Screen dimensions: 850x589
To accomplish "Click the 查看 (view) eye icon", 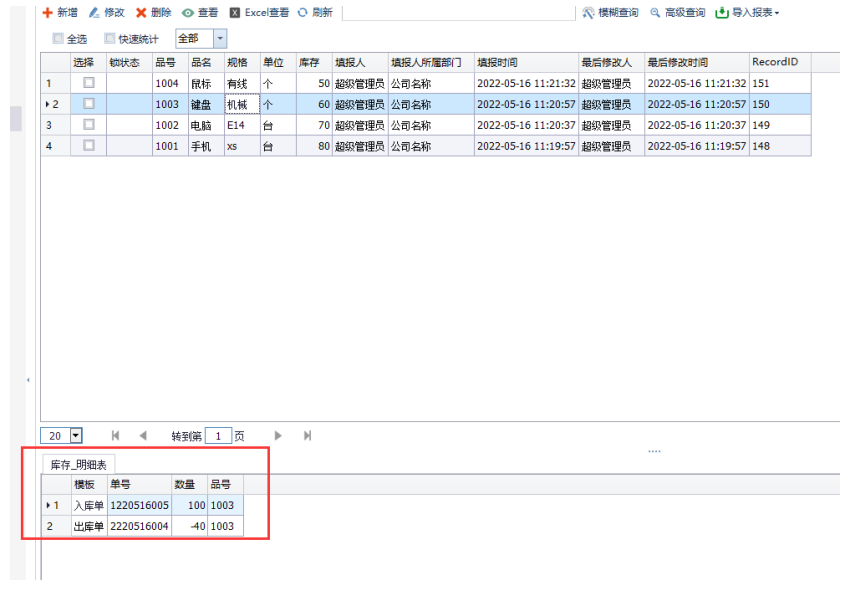I will pyautogui.click(x=187, y=13).
